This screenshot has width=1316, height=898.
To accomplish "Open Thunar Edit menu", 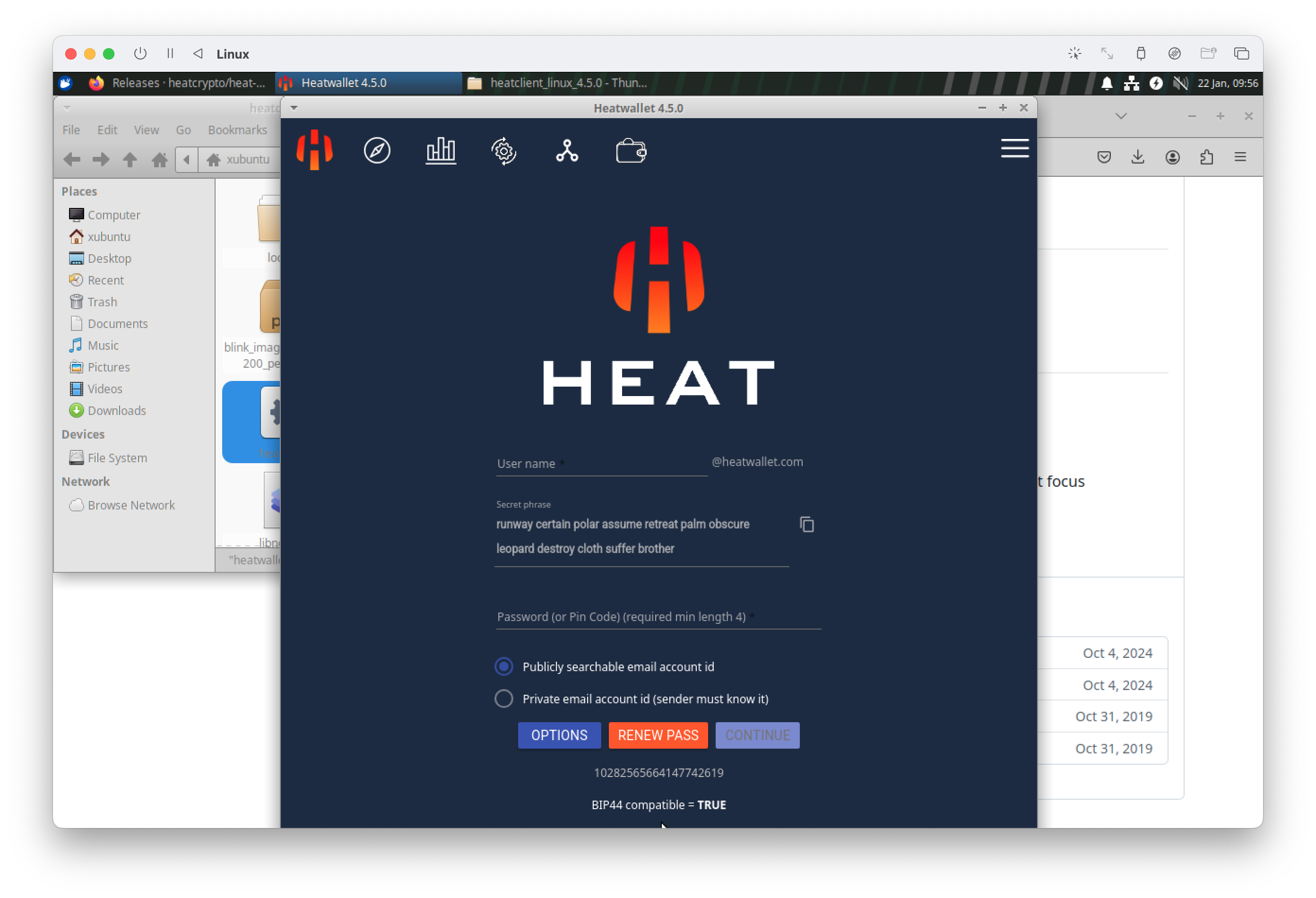I will pos(107,130).
